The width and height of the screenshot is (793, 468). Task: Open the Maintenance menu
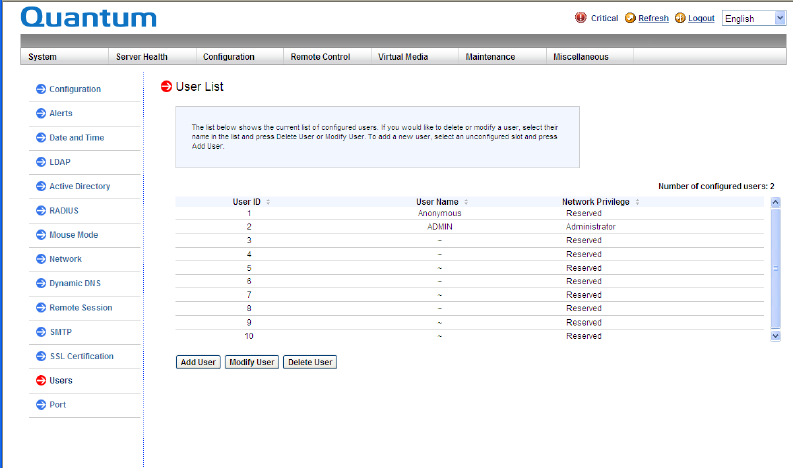click(x=490, y=57)
